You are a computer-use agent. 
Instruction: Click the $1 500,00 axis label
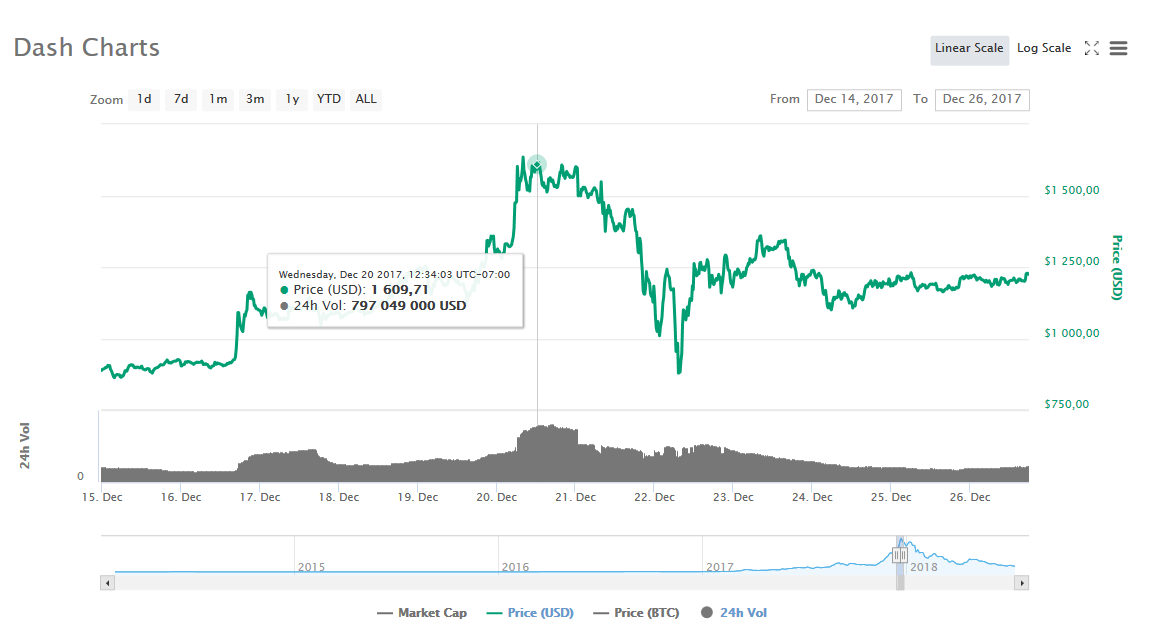pos(1071,190)
